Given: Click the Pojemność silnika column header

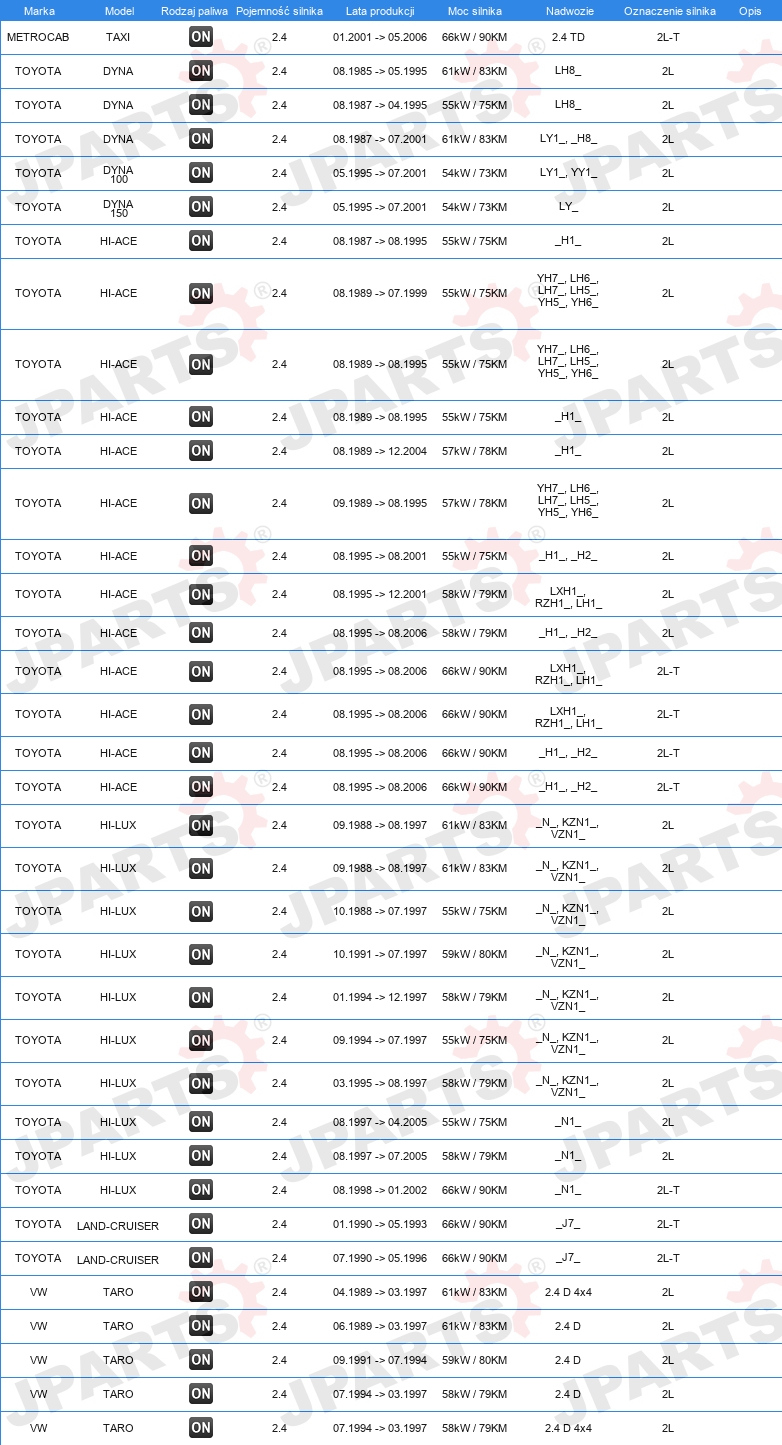Looking at the screenshot, I should click(279, 11).
